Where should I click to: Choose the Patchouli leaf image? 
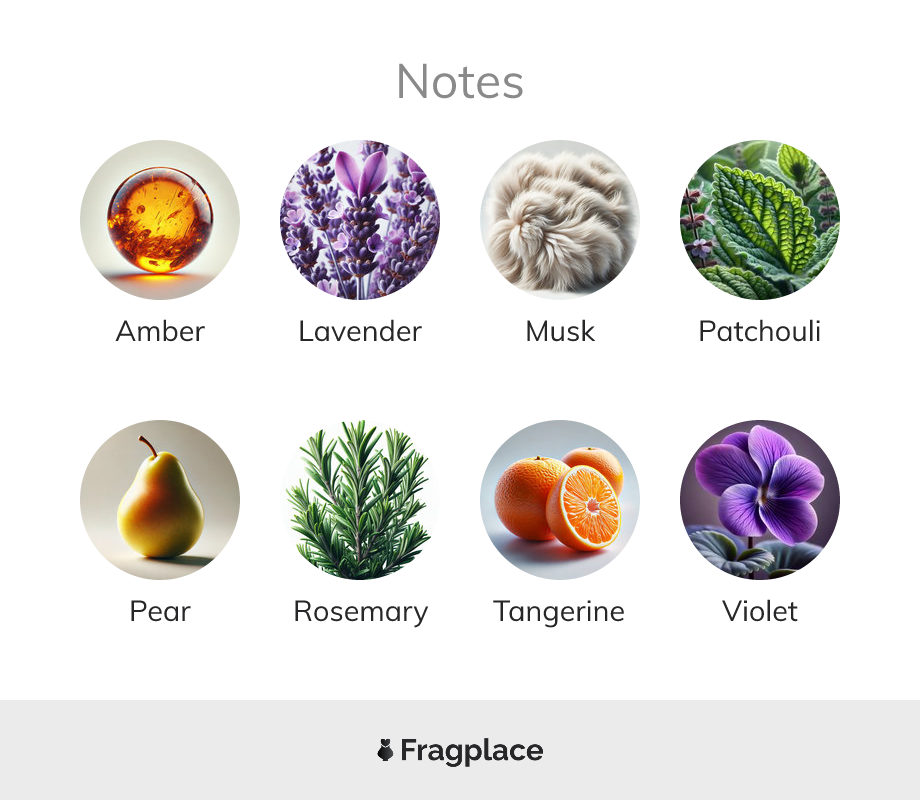(x=760, y=220)
